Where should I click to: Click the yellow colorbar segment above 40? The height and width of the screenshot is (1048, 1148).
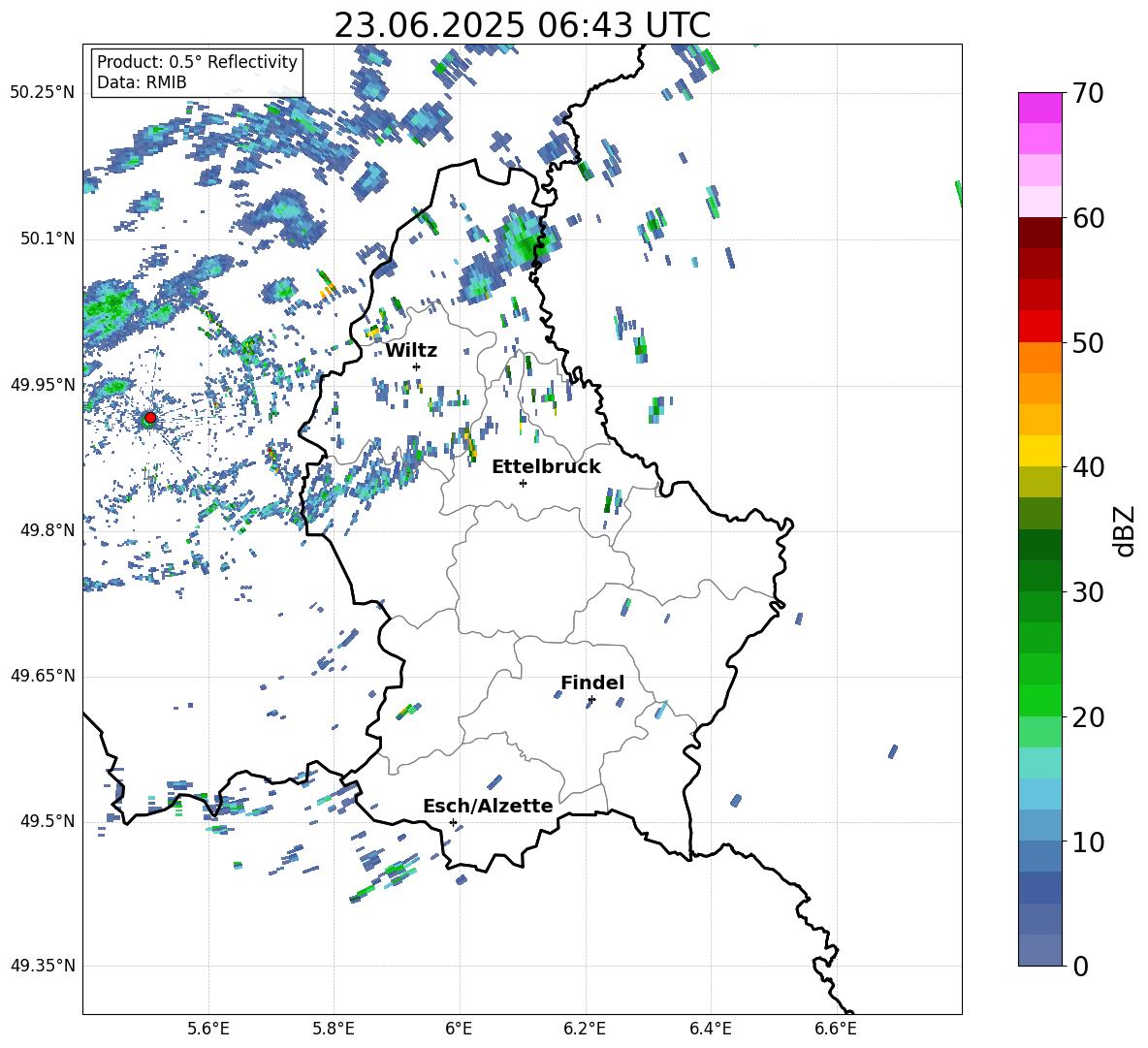click(1039, 451)
